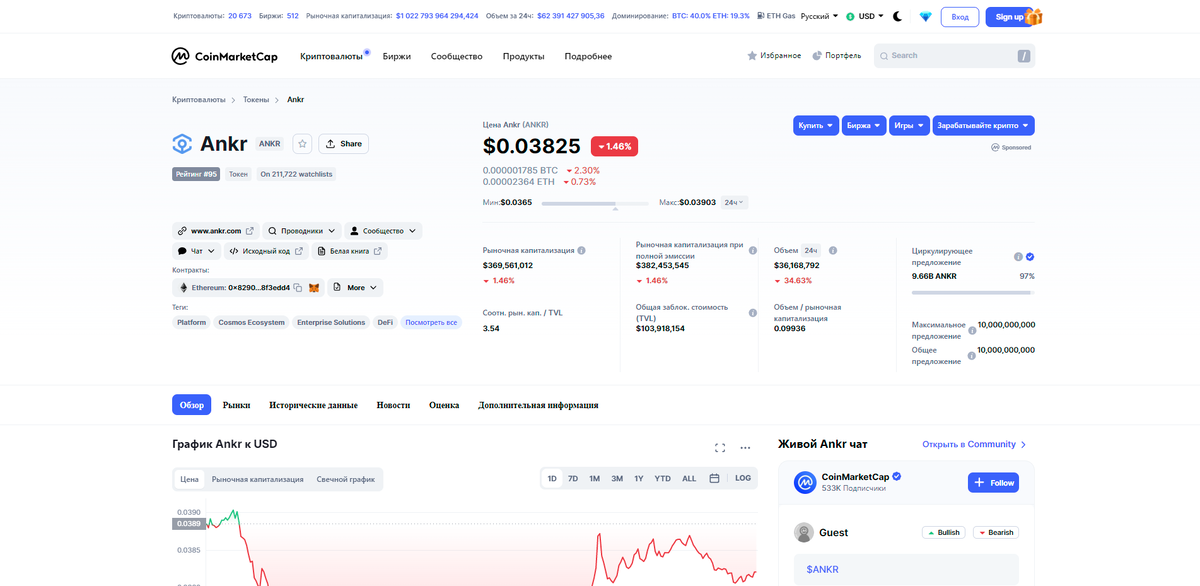Click info icon beside TVL value
The image size is (1200, 586).
tap(752, 313)
